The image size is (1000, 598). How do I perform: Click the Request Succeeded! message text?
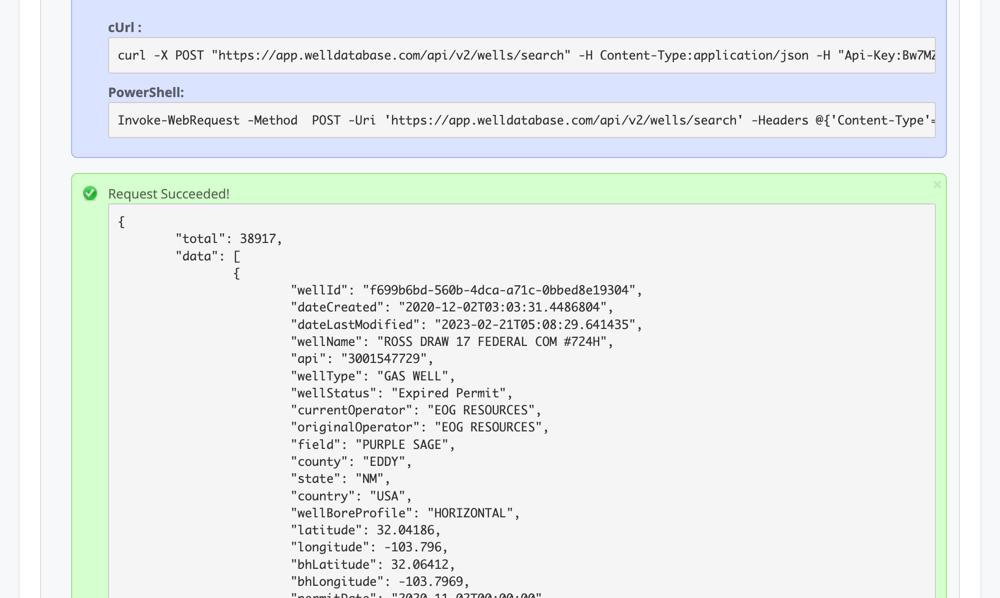[x=169, y=194]
